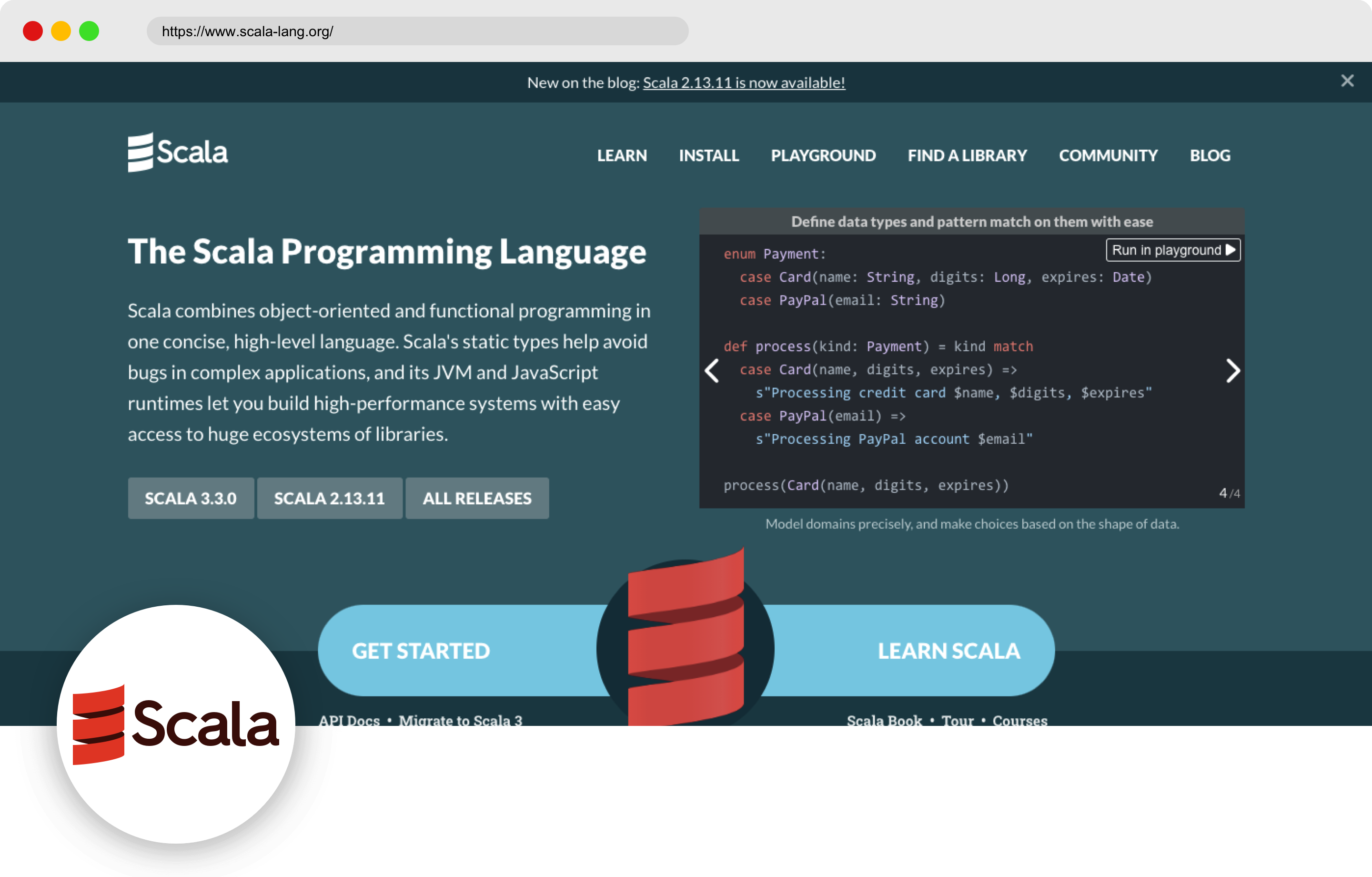Dismiss the blog announcement banner

click(1347, 81)
